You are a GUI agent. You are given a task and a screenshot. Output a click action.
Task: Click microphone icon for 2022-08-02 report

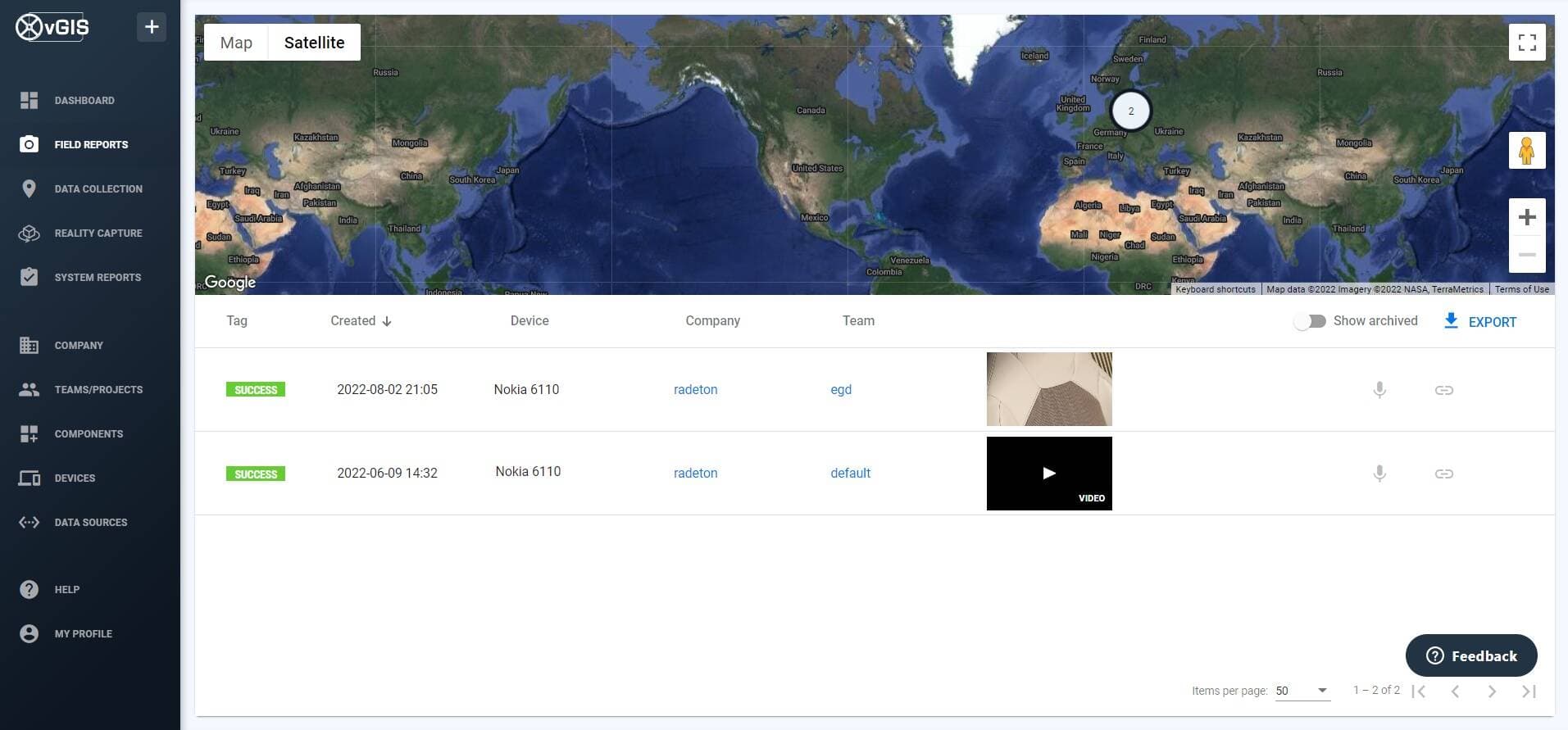tap(1379, 390)
